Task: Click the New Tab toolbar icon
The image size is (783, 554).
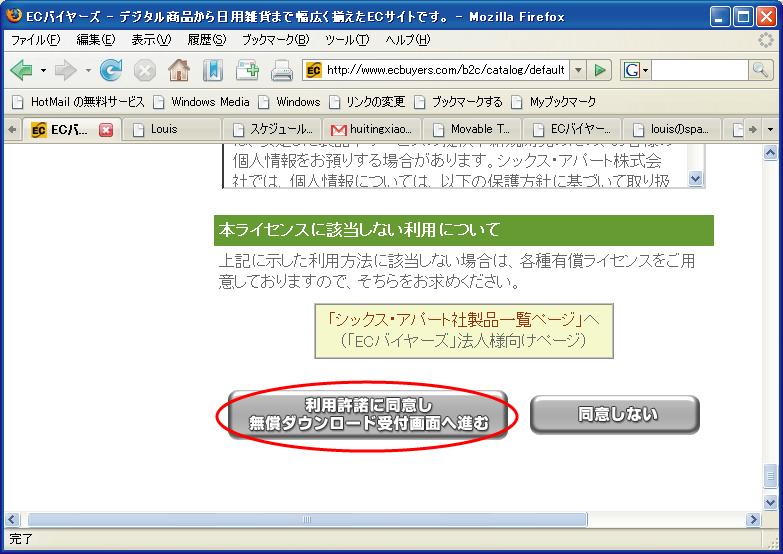Action: point(247,70)
